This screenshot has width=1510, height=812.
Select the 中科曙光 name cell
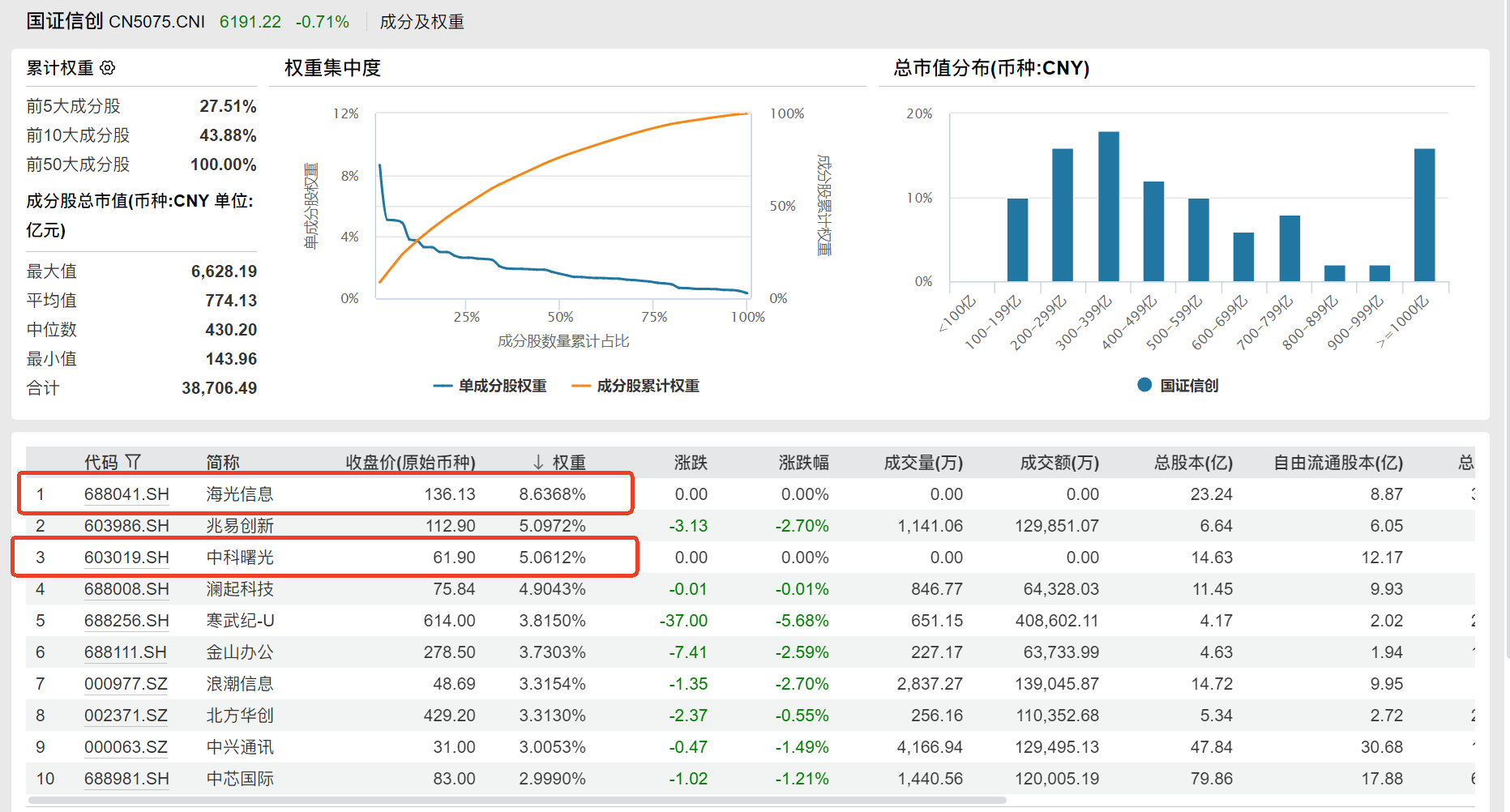click(x=240, y=558)
